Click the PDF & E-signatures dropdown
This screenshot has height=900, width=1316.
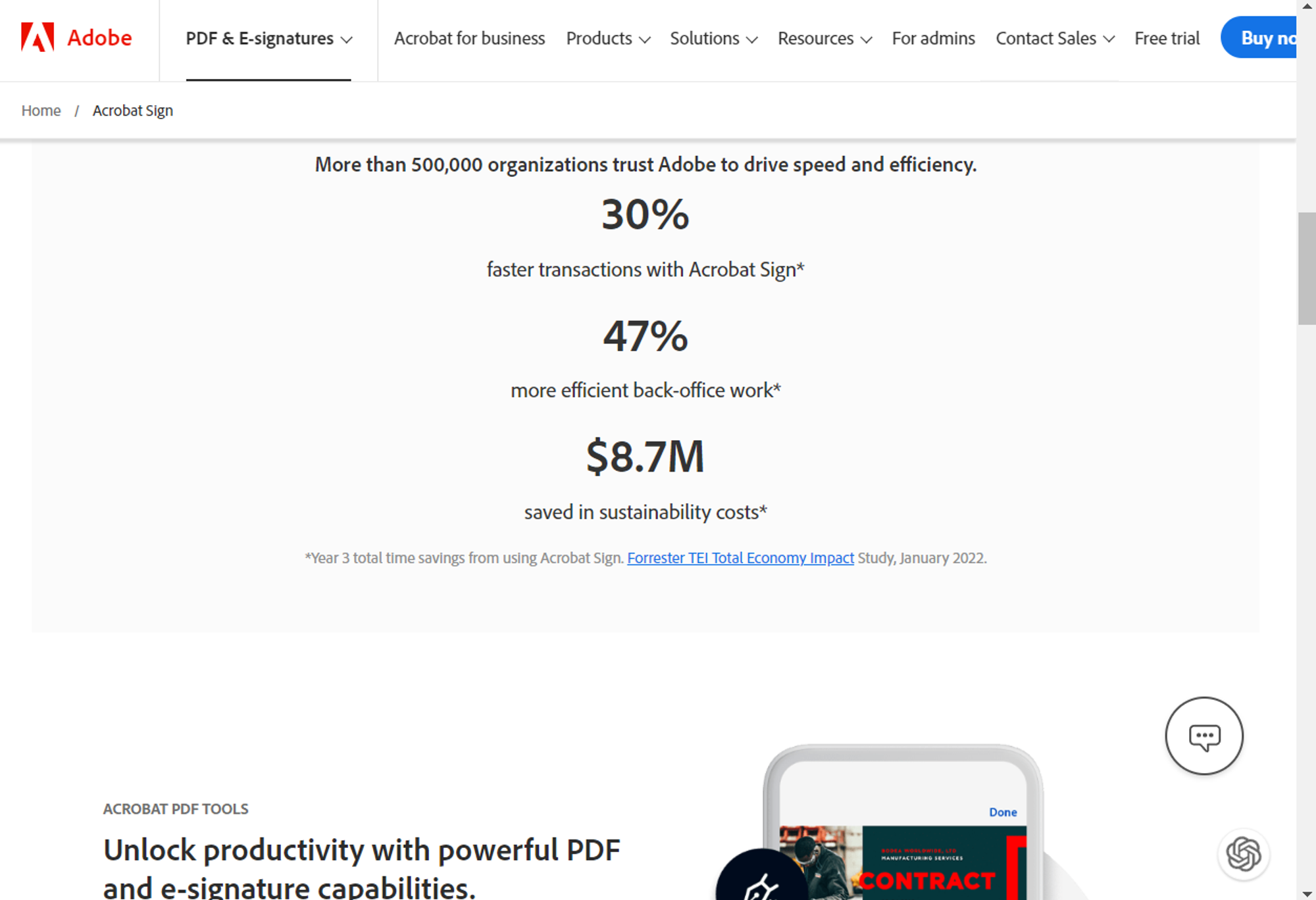pyautogui.click(x=268, y=38)
